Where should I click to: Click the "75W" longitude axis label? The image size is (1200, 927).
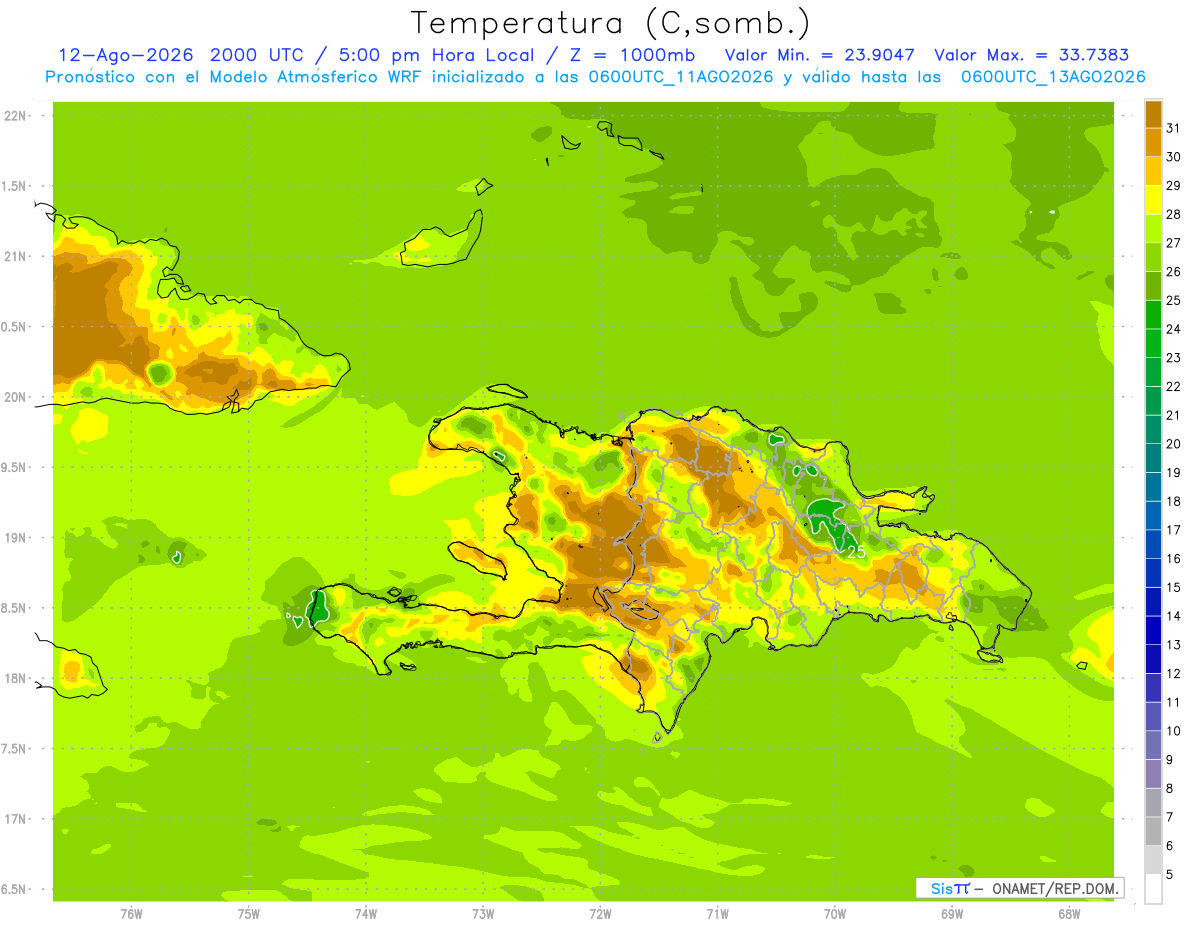248,914
